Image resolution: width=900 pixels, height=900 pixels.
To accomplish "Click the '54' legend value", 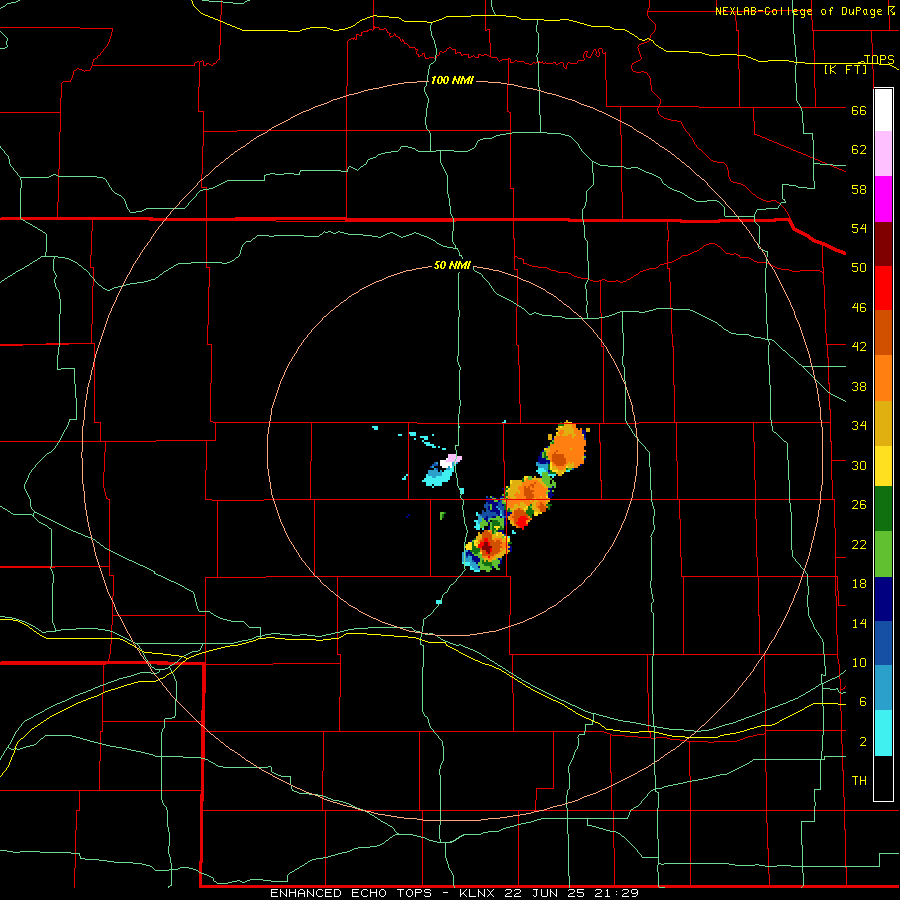I will click(x=859, y=228).
